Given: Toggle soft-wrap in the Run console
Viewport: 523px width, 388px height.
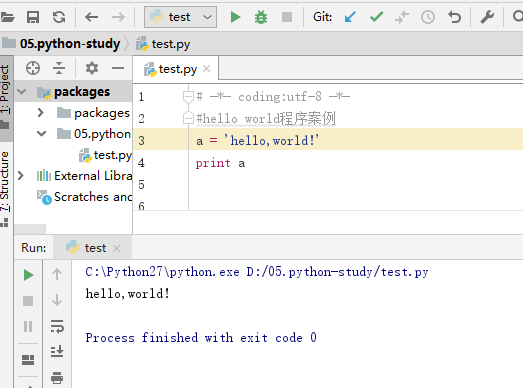Looking at the screenshot, I should [57, 326].
